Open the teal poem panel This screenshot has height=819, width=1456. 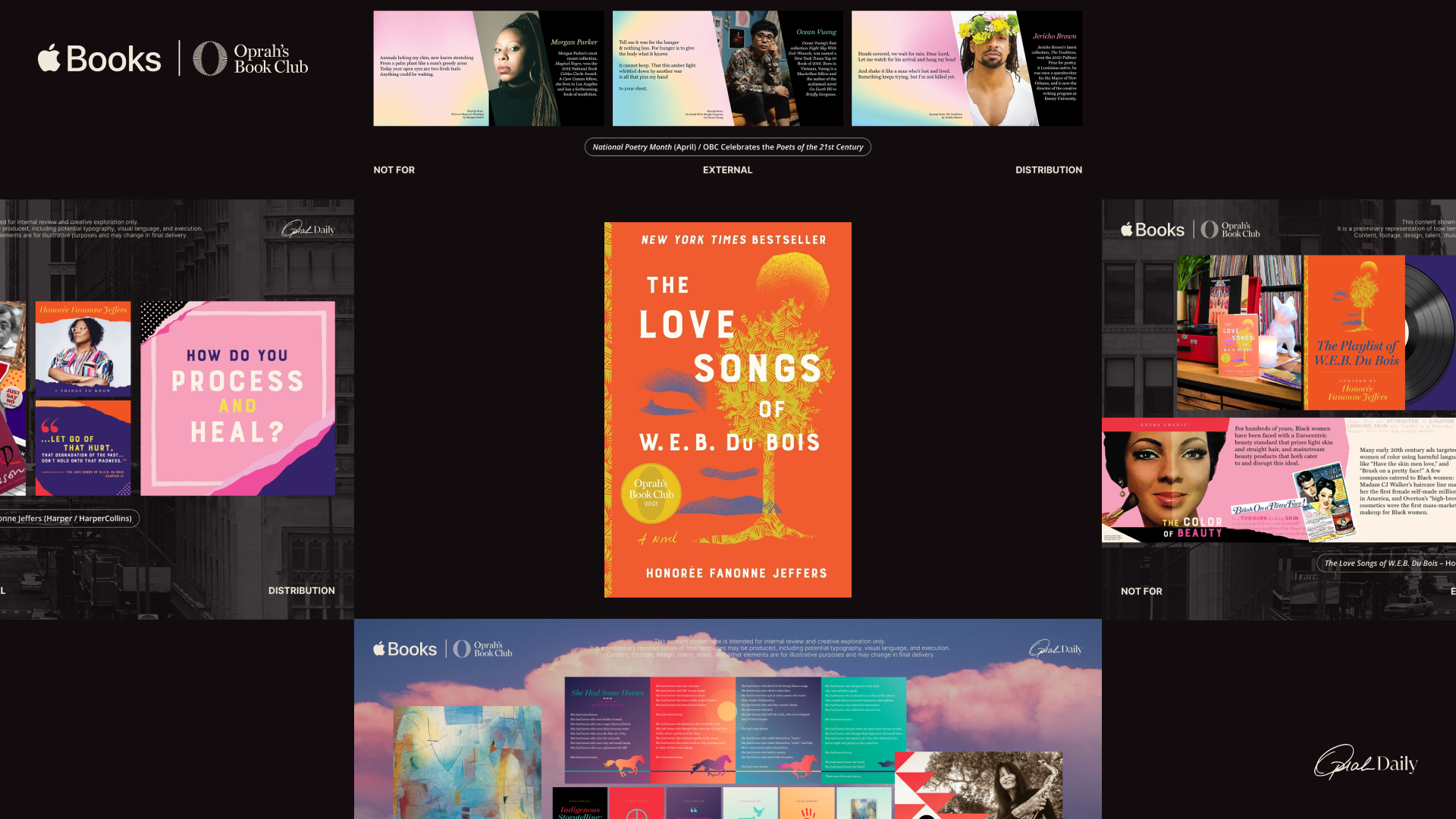pyautogui.click(x=864, y=730)
